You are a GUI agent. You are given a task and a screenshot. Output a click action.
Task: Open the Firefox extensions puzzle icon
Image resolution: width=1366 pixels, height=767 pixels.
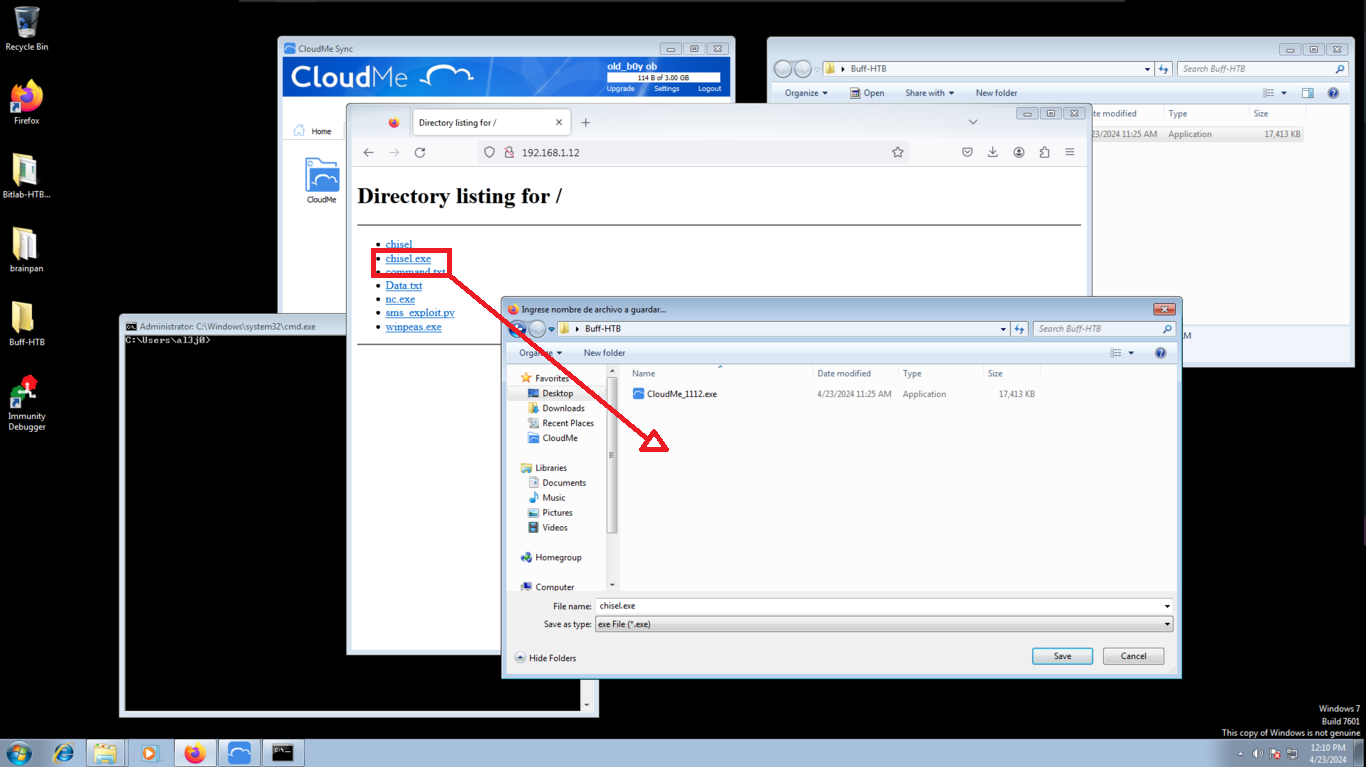1045,152
